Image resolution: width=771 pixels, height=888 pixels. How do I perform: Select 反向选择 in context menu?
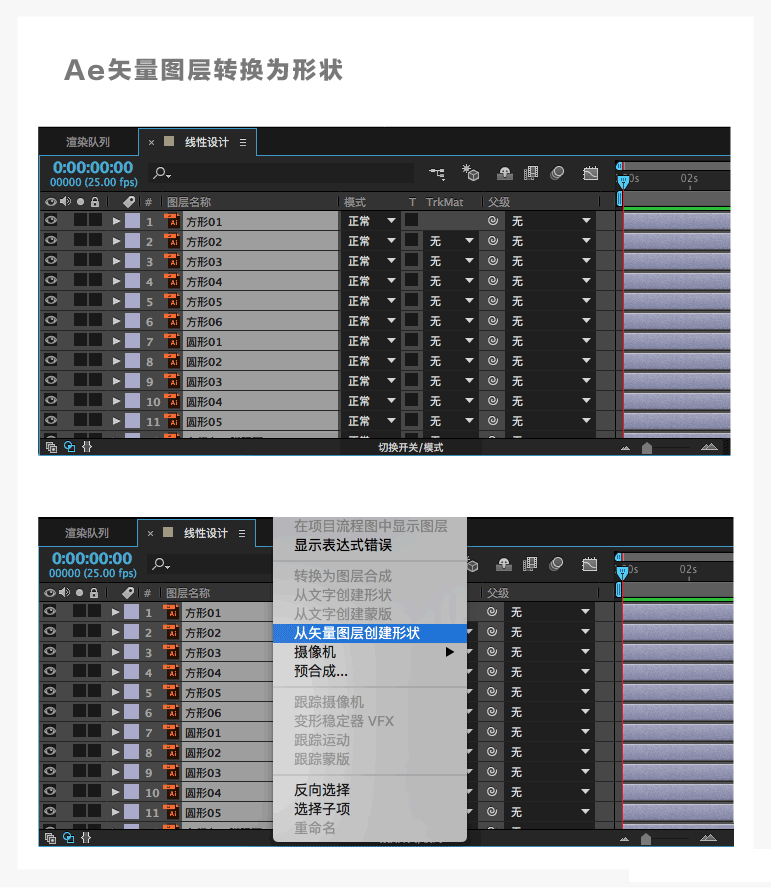tap(370, 790)
